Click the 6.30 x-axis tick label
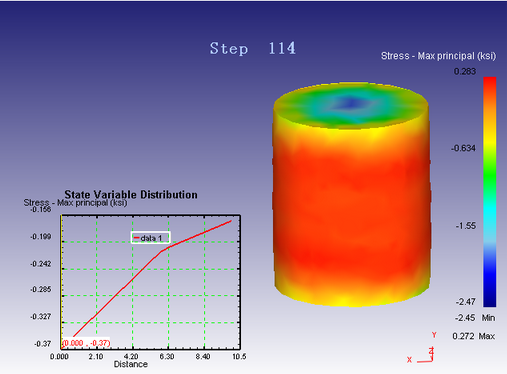The image size is (507, 374). [167, 357]
